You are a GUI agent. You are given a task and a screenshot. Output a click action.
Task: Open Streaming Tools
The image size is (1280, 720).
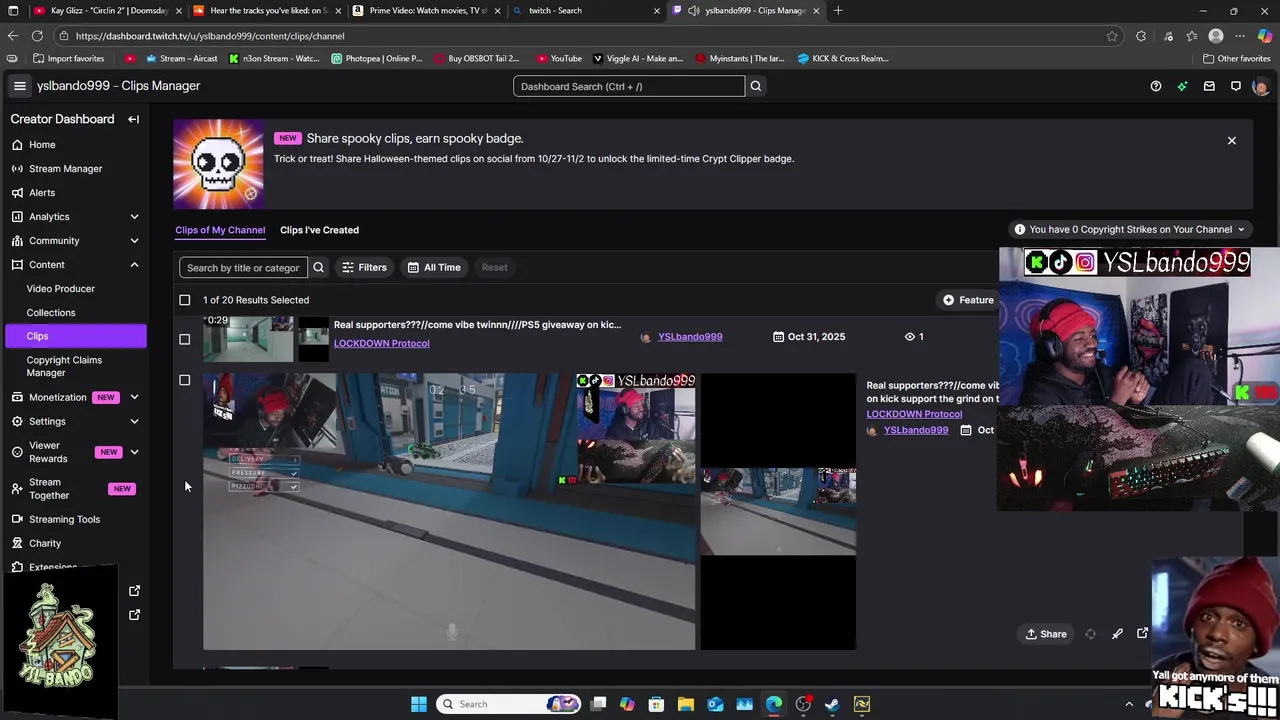point(64,519)
